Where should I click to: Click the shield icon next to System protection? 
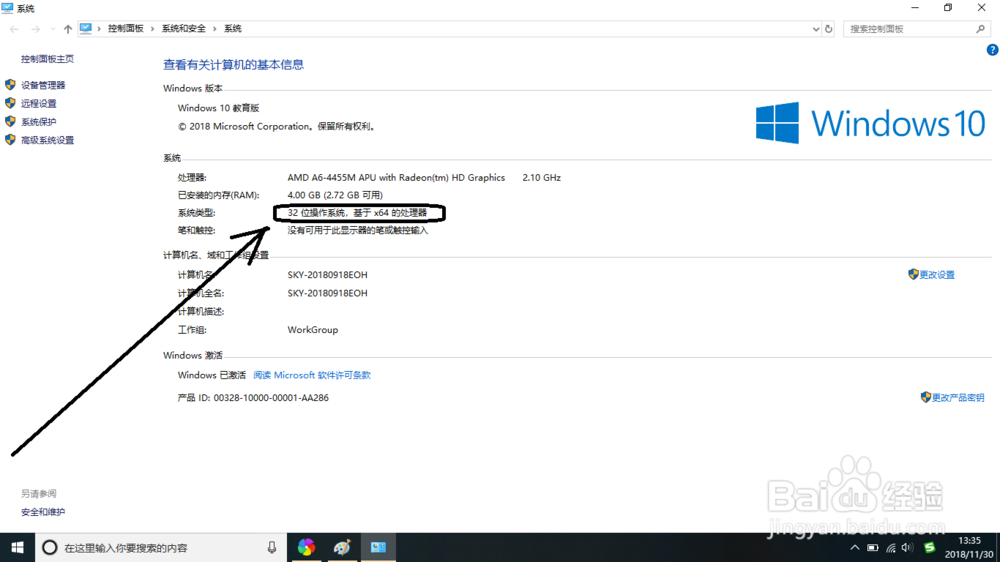point(10,122)
